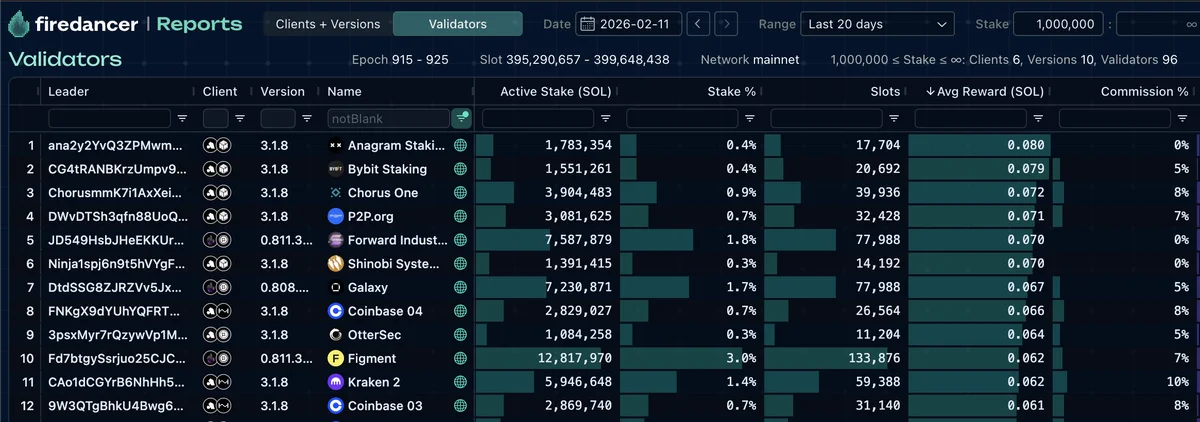Open the calendar in the Date field
This screenshot has width=1200, height=422.
tap(586, 23)
